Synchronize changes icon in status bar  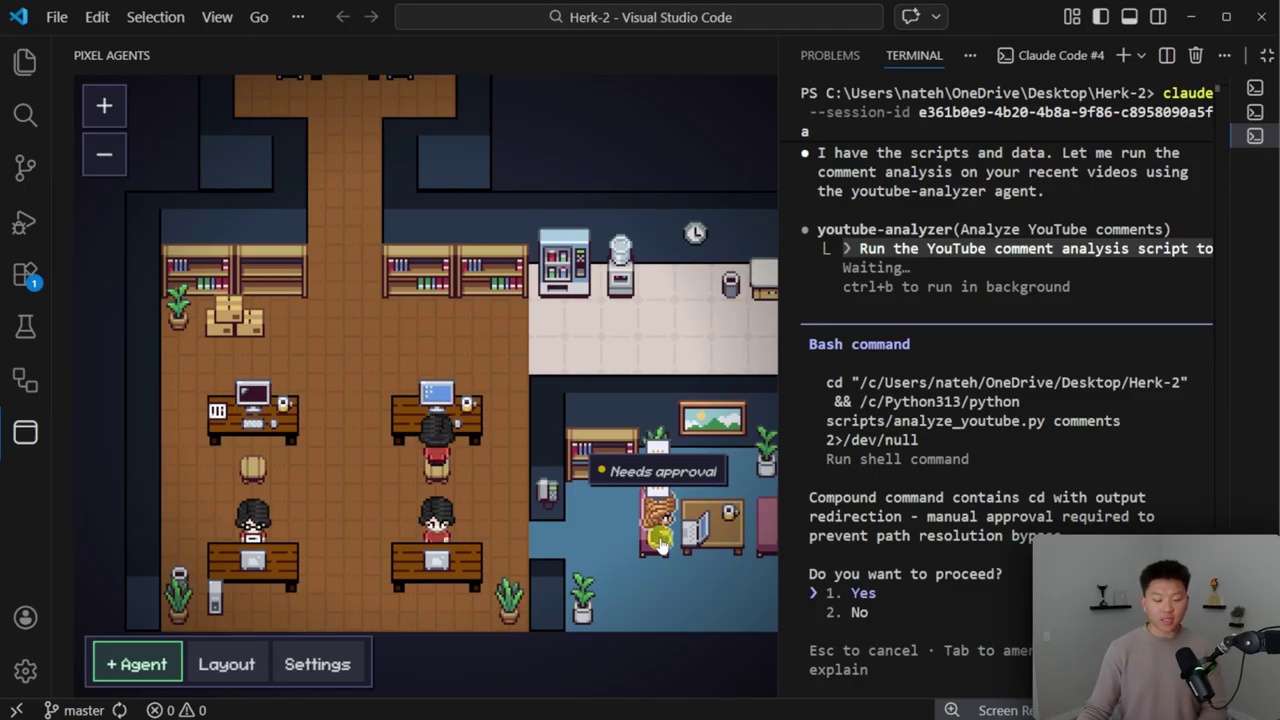click(x=119, y=710)
